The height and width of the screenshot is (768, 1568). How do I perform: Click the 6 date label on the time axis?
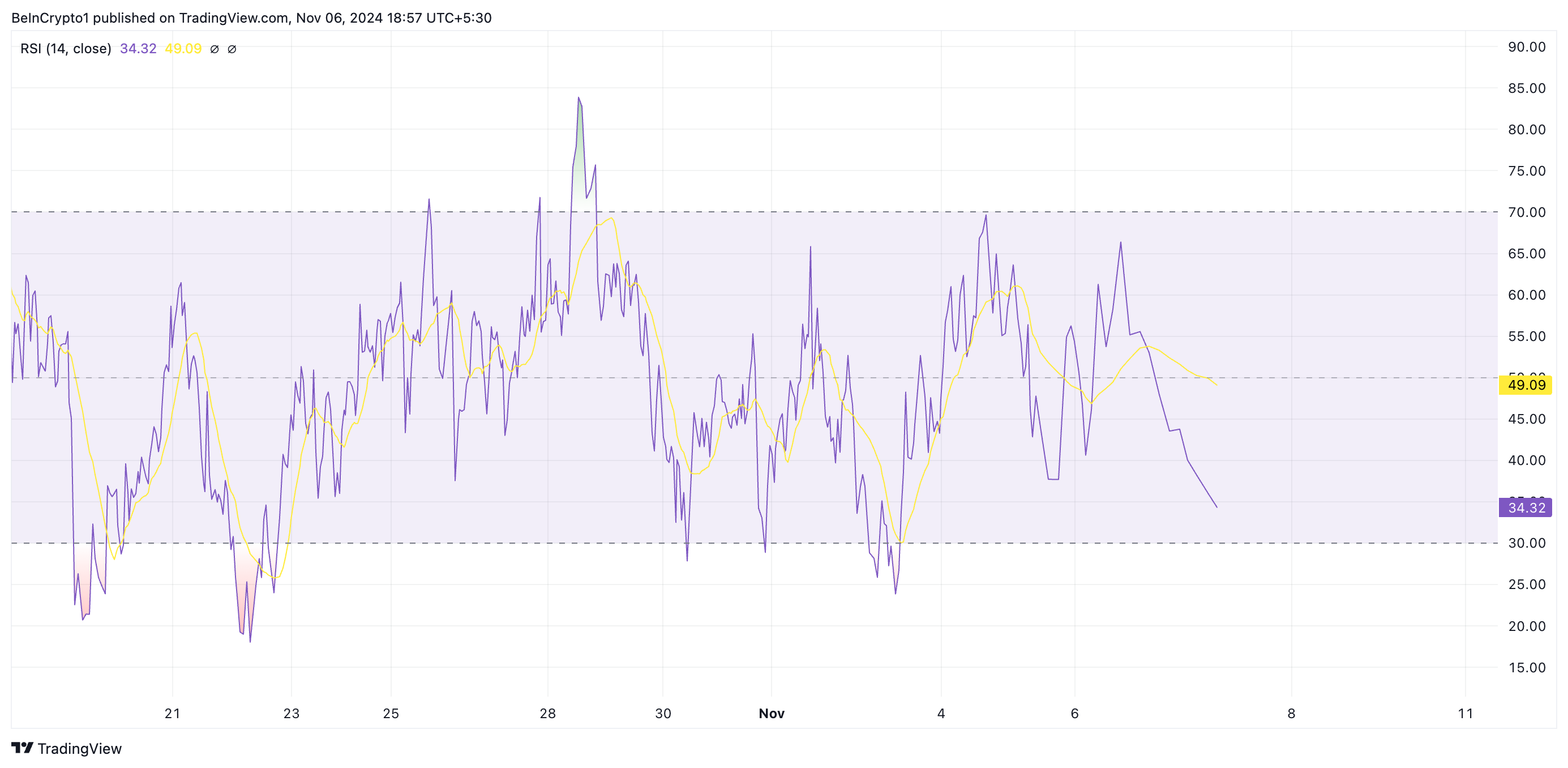[x=1074, y=713]
